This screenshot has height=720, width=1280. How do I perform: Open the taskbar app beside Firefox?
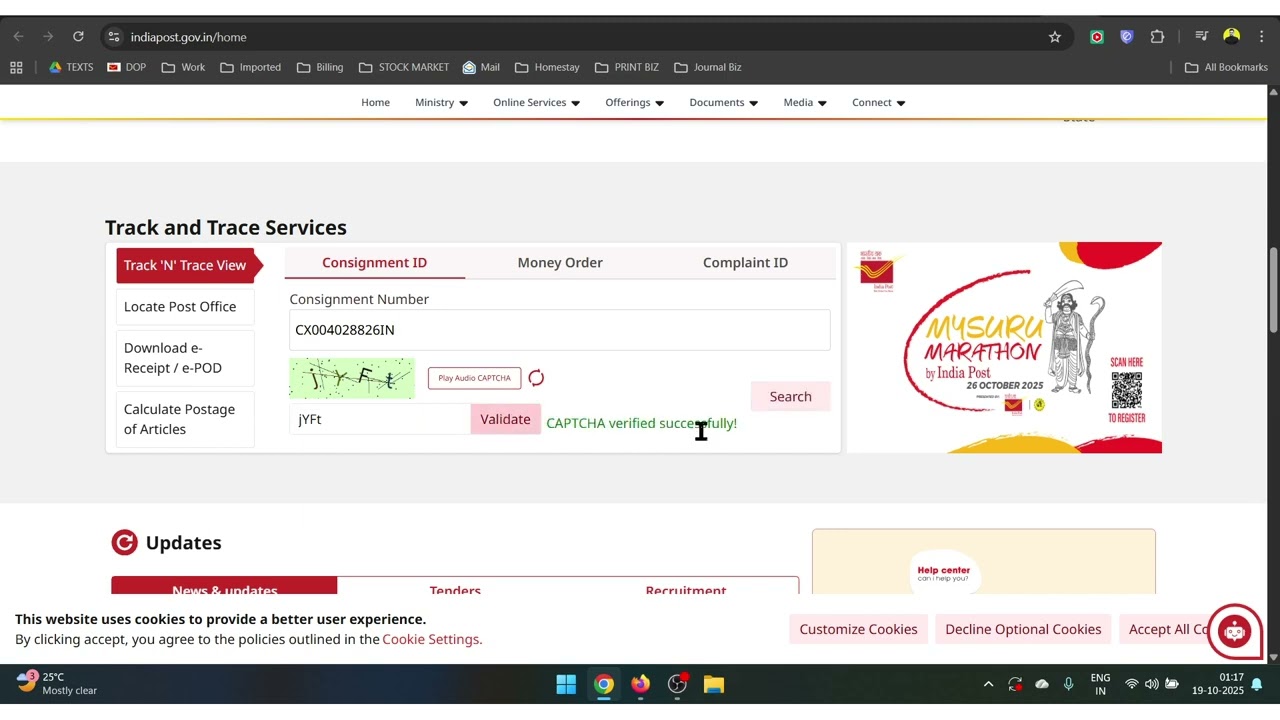point(678,684)
